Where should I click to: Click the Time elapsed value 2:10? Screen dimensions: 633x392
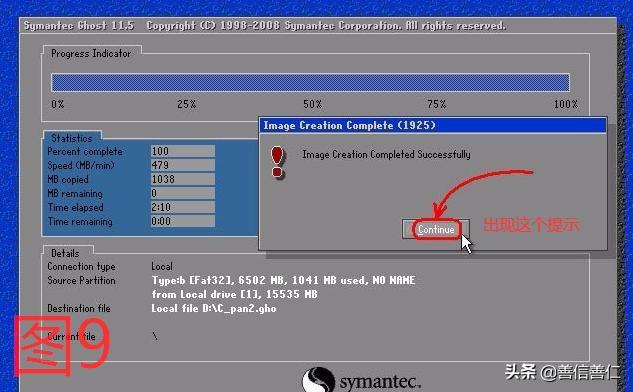[183, 207]
